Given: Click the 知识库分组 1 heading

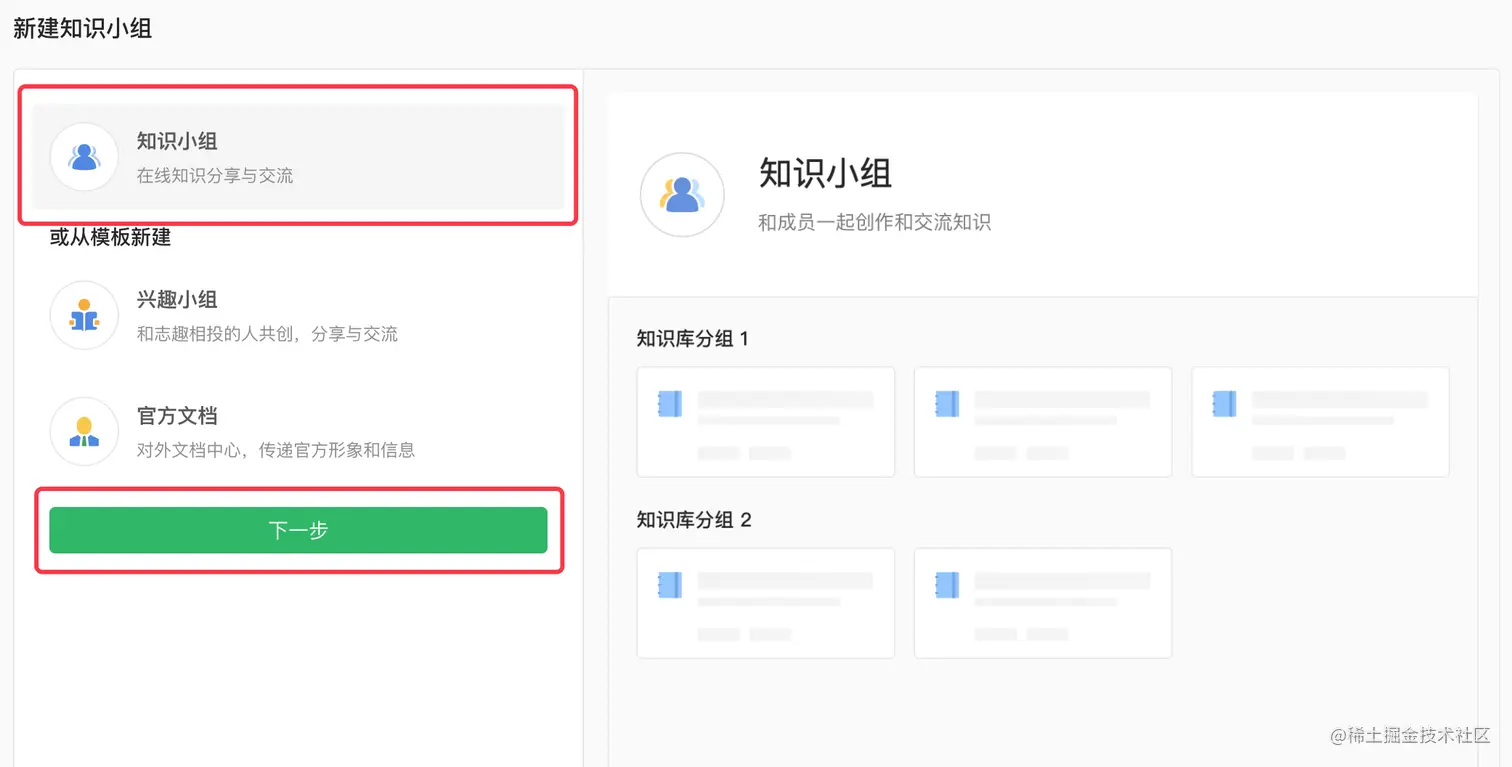Looking at the screenshot, I should (x=693, y=339).
